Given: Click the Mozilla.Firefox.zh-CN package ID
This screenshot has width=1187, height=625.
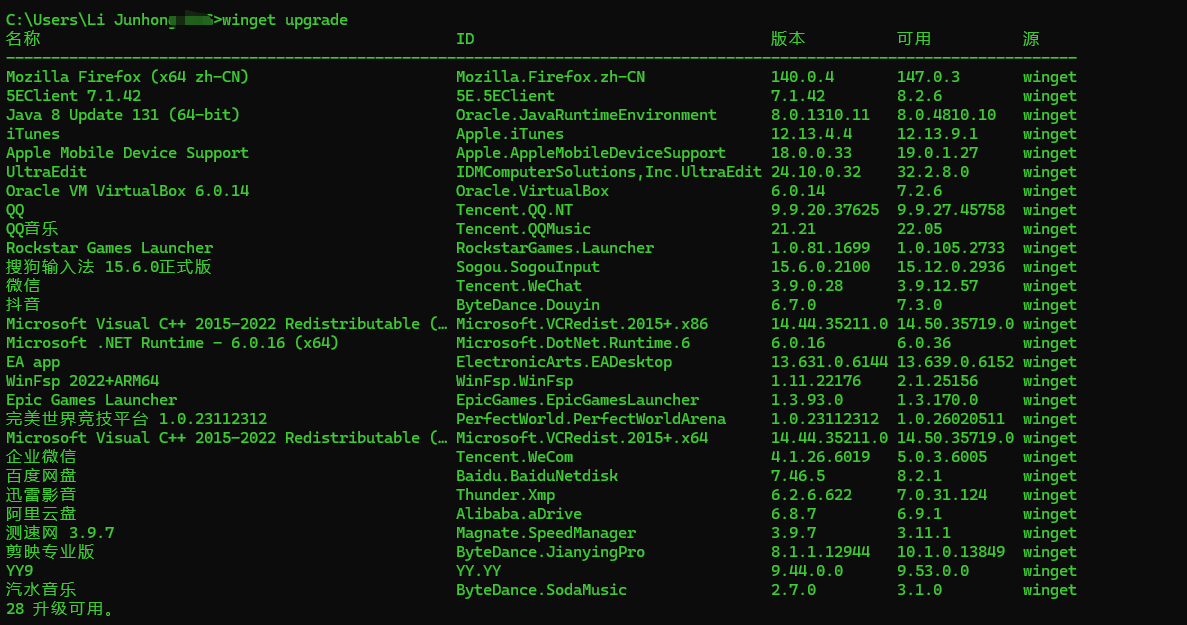Looking at the screenshot, I should coord(550,77).
